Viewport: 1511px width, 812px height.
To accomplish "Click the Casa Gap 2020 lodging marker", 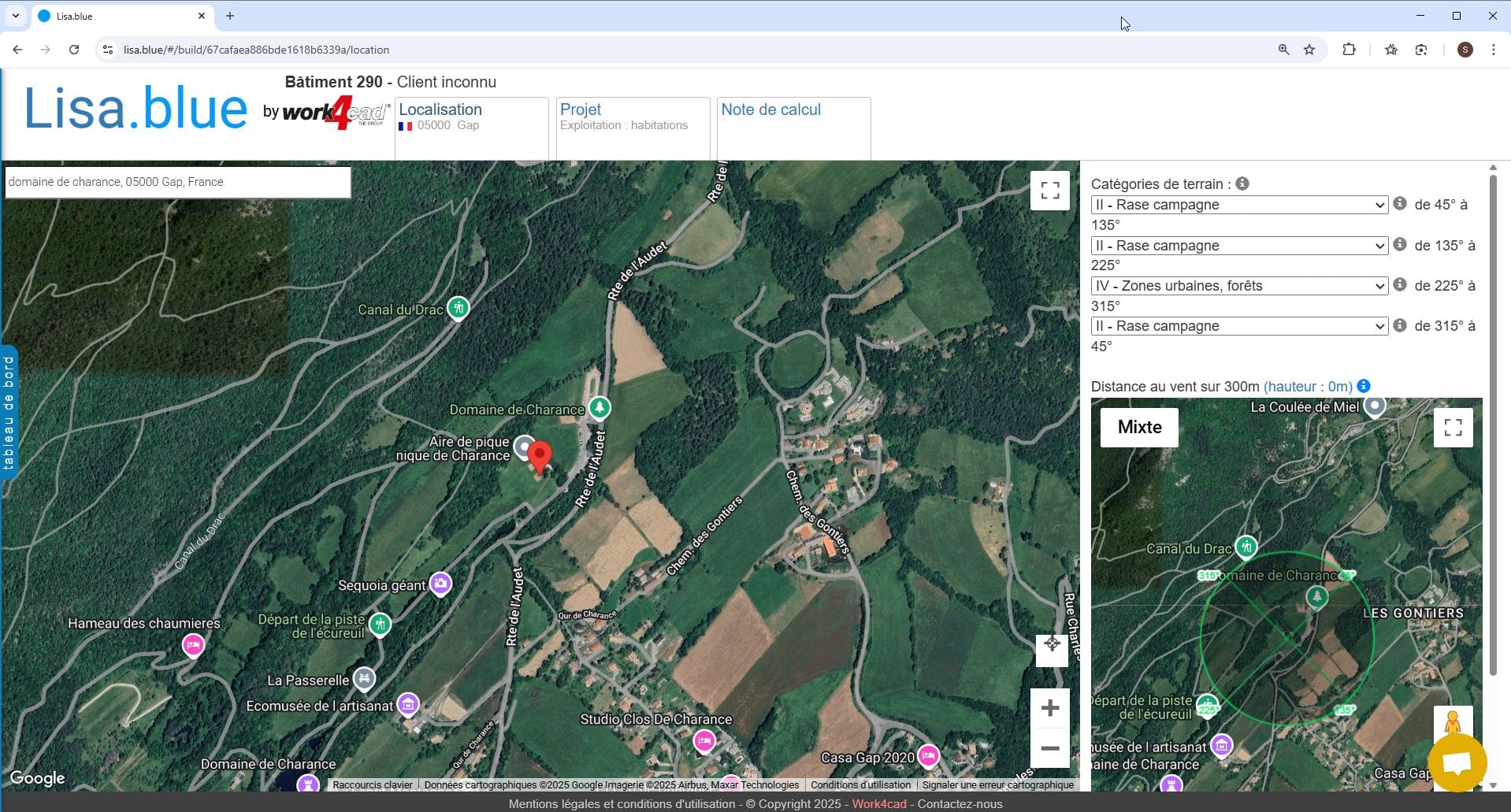I will 928,755.
